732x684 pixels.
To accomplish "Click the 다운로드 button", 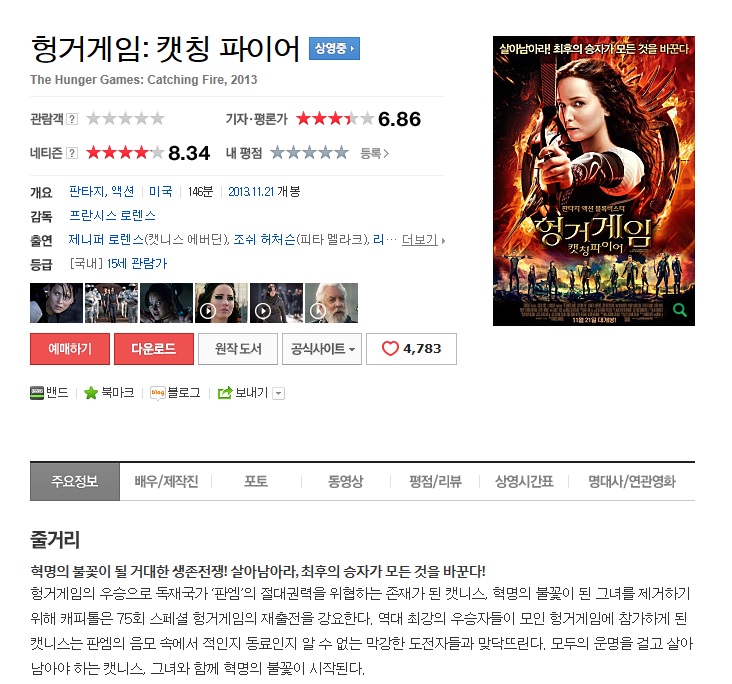I will 154,349.
